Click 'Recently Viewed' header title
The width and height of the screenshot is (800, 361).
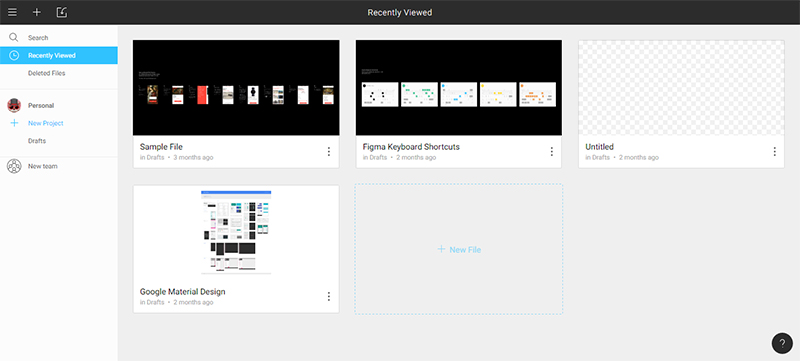tap(400, 12)
